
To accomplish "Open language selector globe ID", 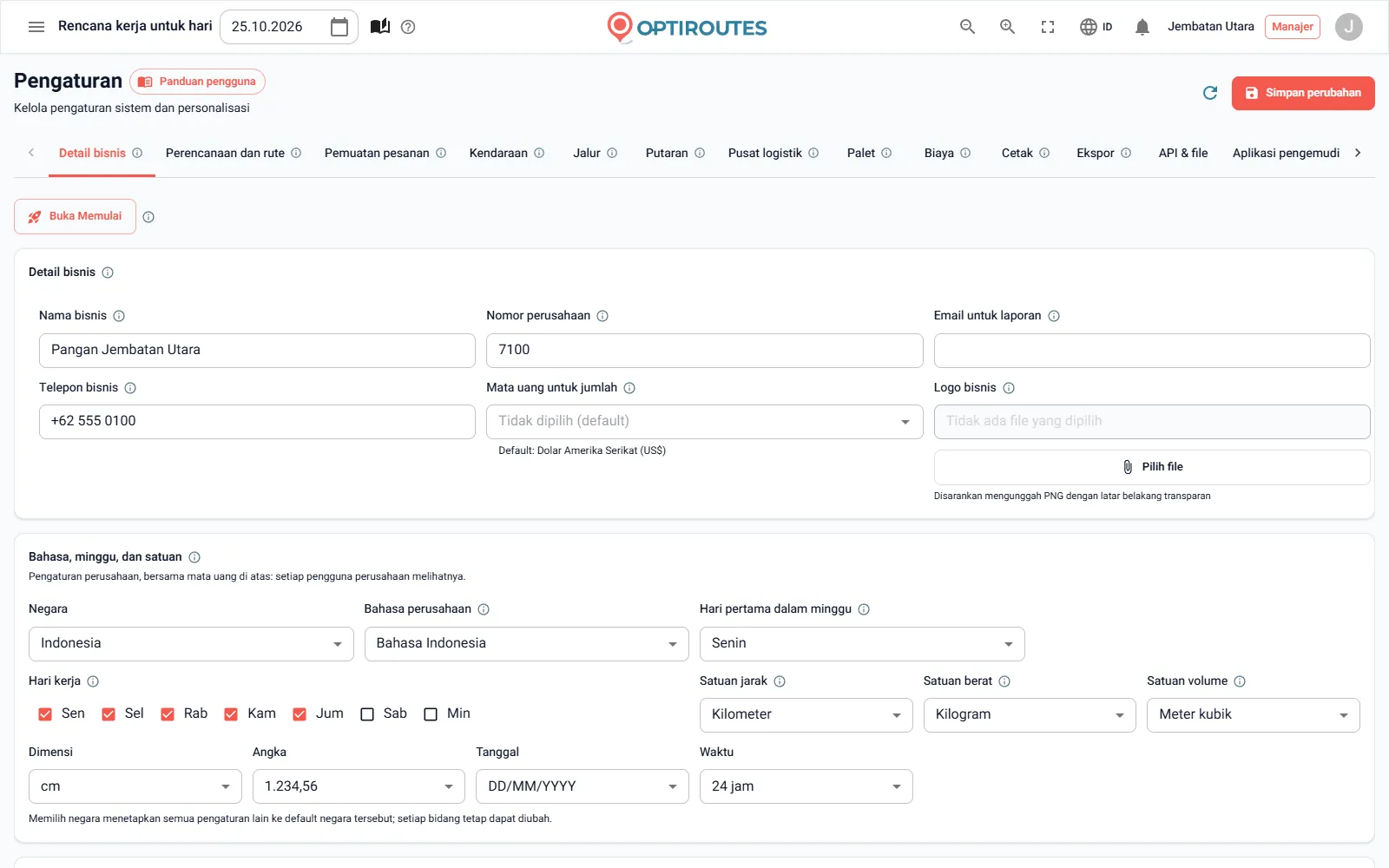I will (1096, 27).
